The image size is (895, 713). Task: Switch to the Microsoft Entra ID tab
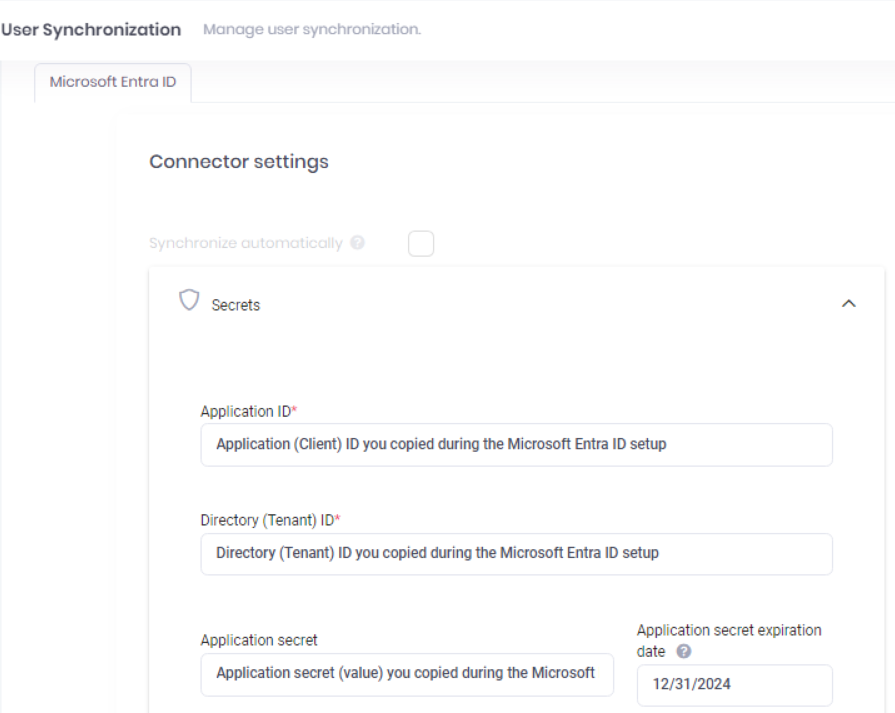tap(112, 84)
